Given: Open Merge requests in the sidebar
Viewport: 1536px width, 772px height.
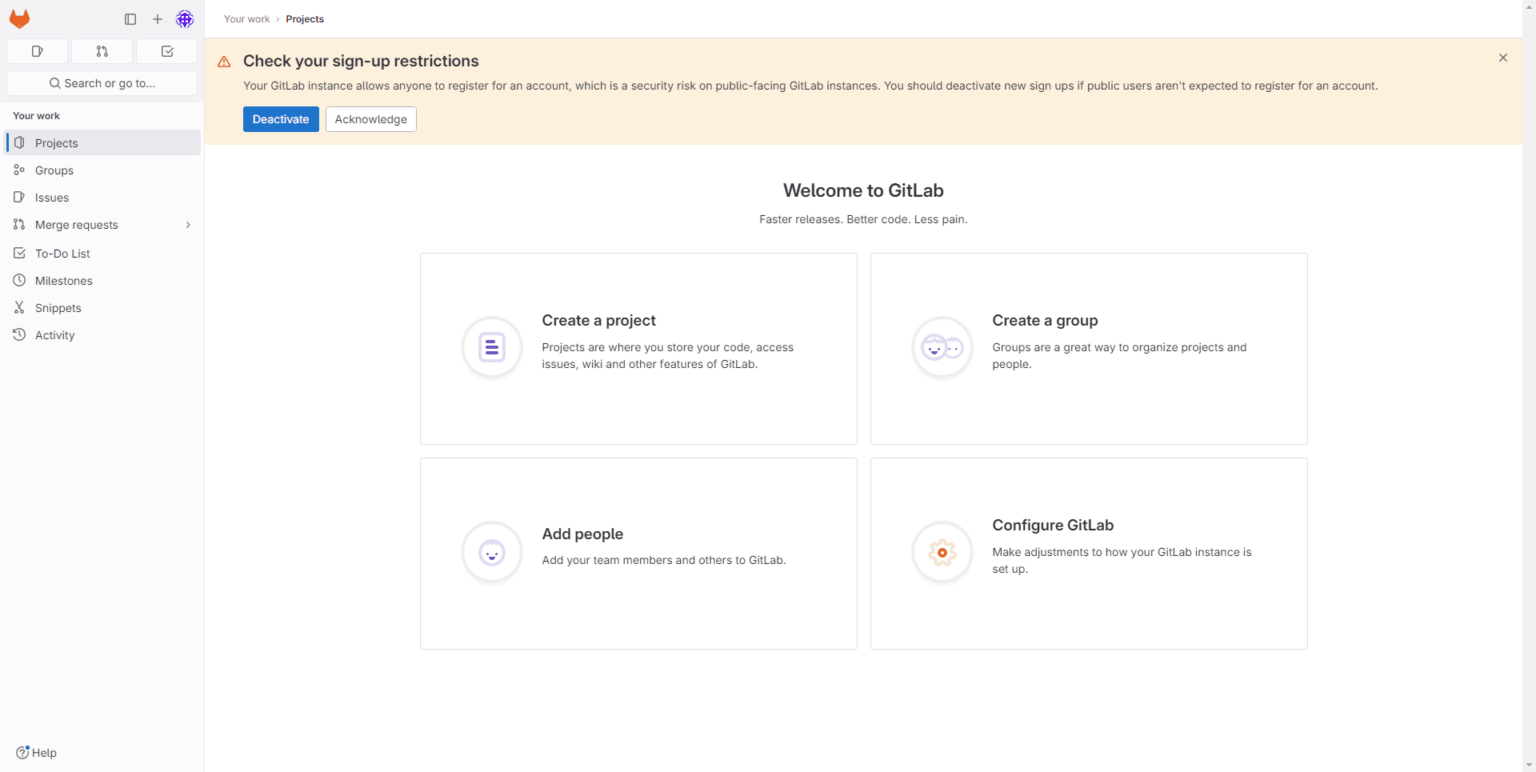Looking at the screenshot, I should [x=103, y=225].
